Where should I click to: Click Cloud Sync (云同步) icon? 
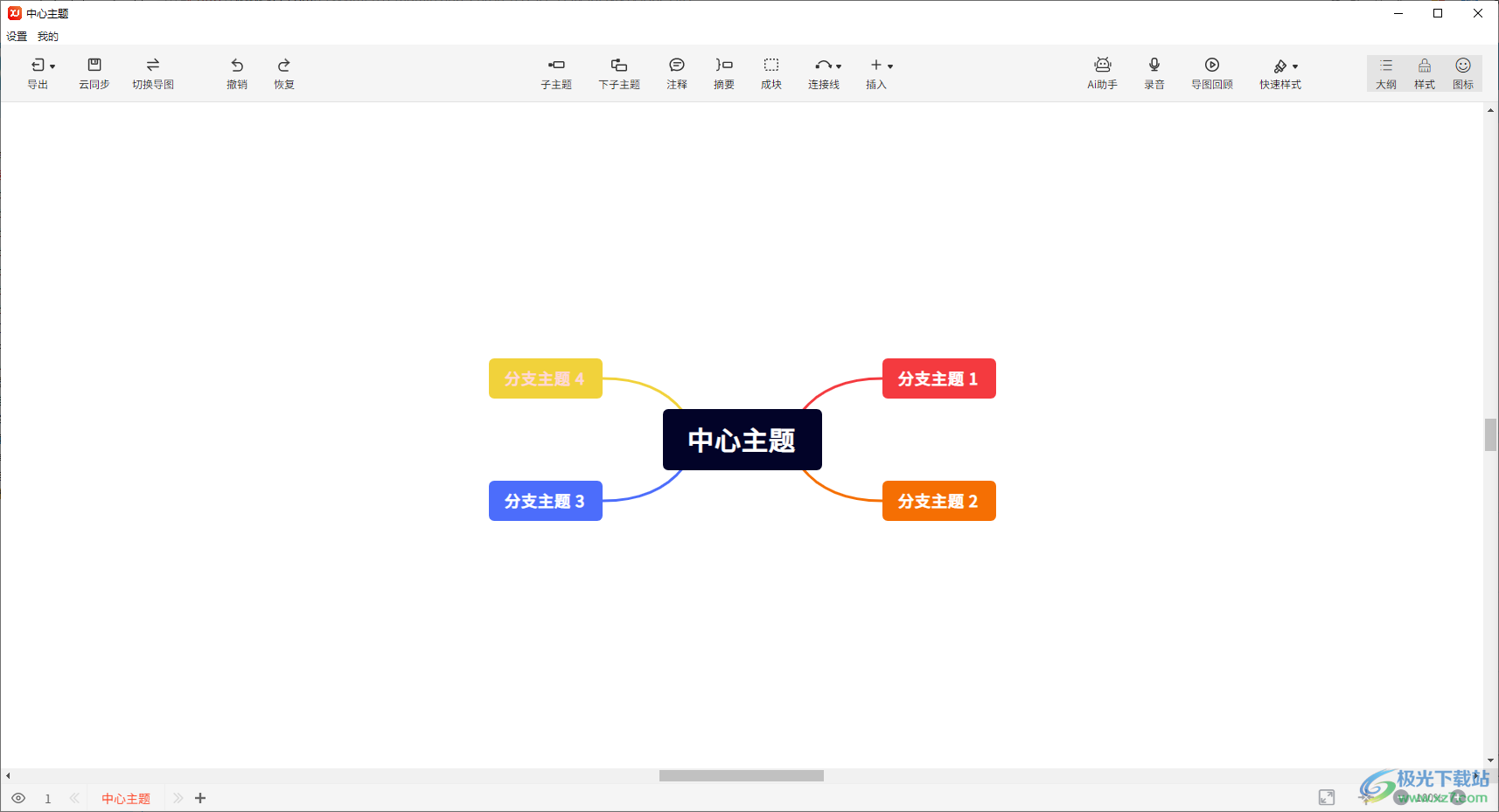(x=94, y=65)
